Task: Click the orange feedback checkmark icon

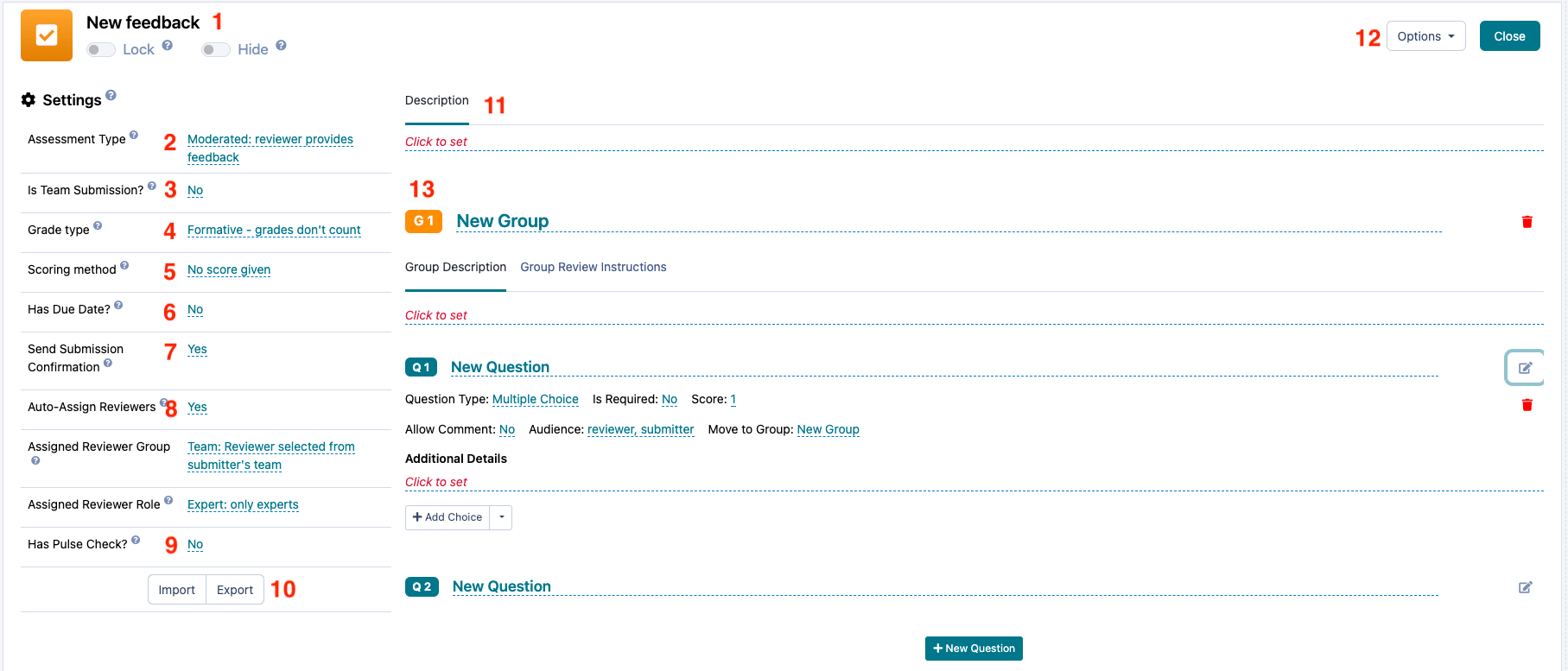Action: click(x=47, y=35)
